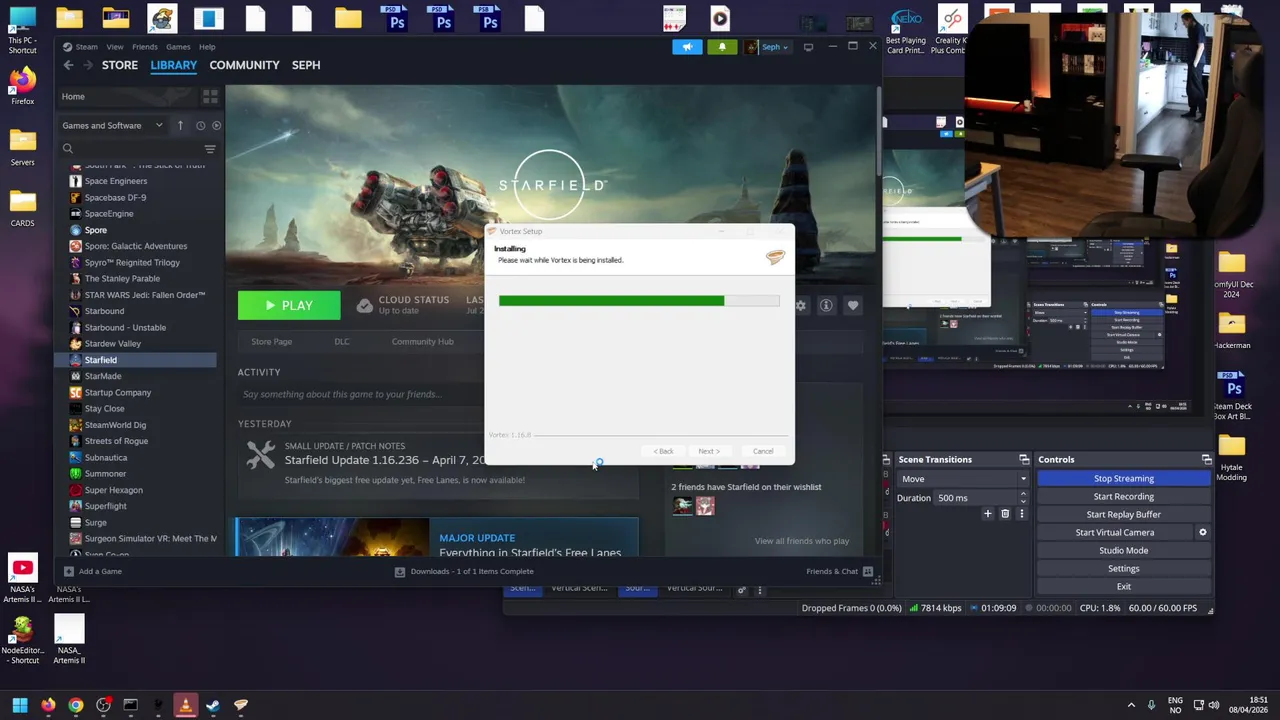Screen dimensions: 1280x720
Task: Click Start Replay Buffer
Action: (1123, 515)
